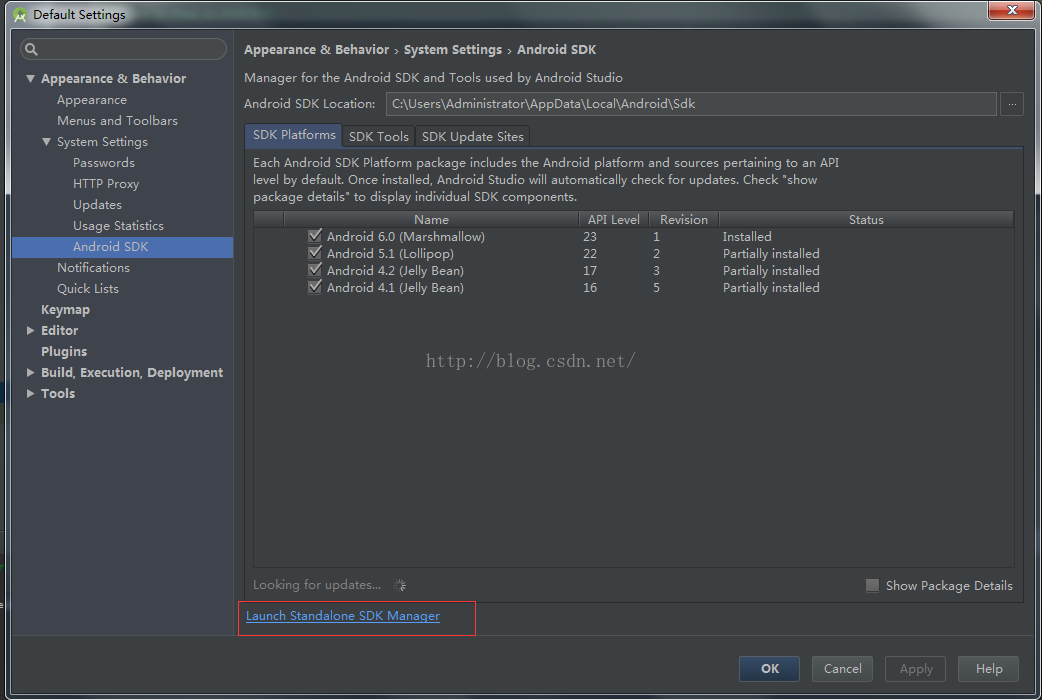Click Appearance & Behavior breadcrumb text
The height and width of the screenshot is (700, 1042).
[x=316, y=50]
